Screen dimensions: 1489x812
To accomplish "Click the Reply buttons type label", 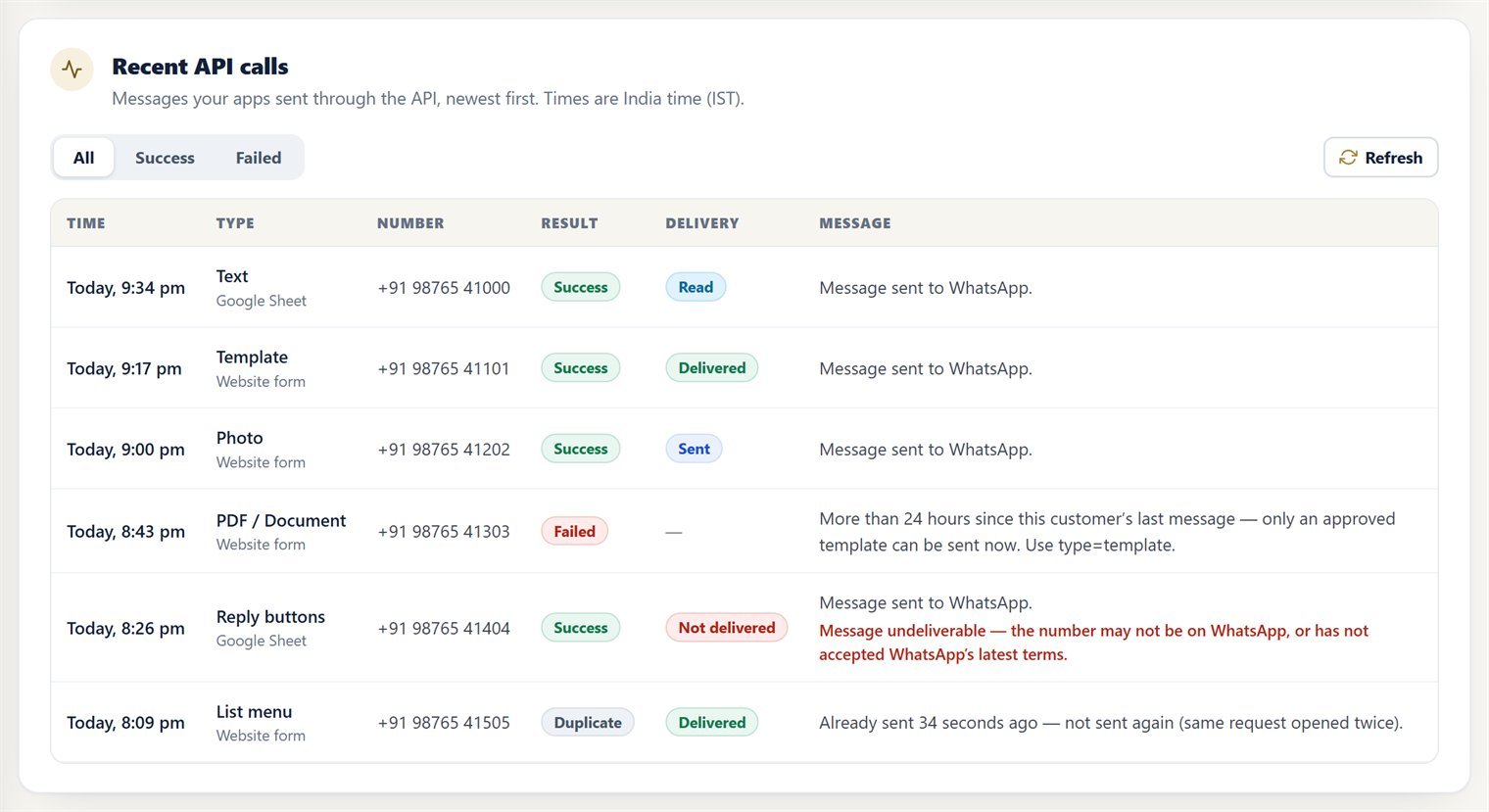I will (x=270, y=617).
